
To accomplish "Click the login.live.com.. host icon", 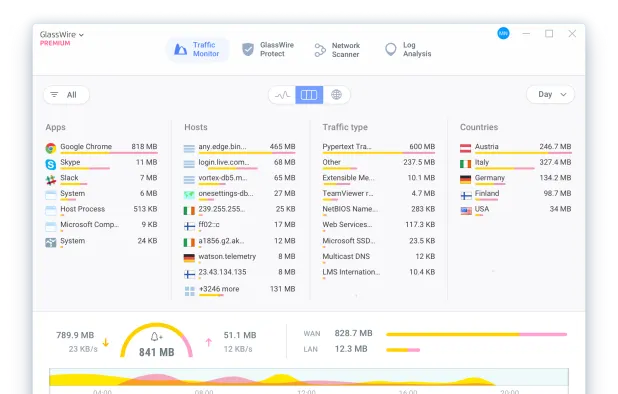I will click(189, 164).
